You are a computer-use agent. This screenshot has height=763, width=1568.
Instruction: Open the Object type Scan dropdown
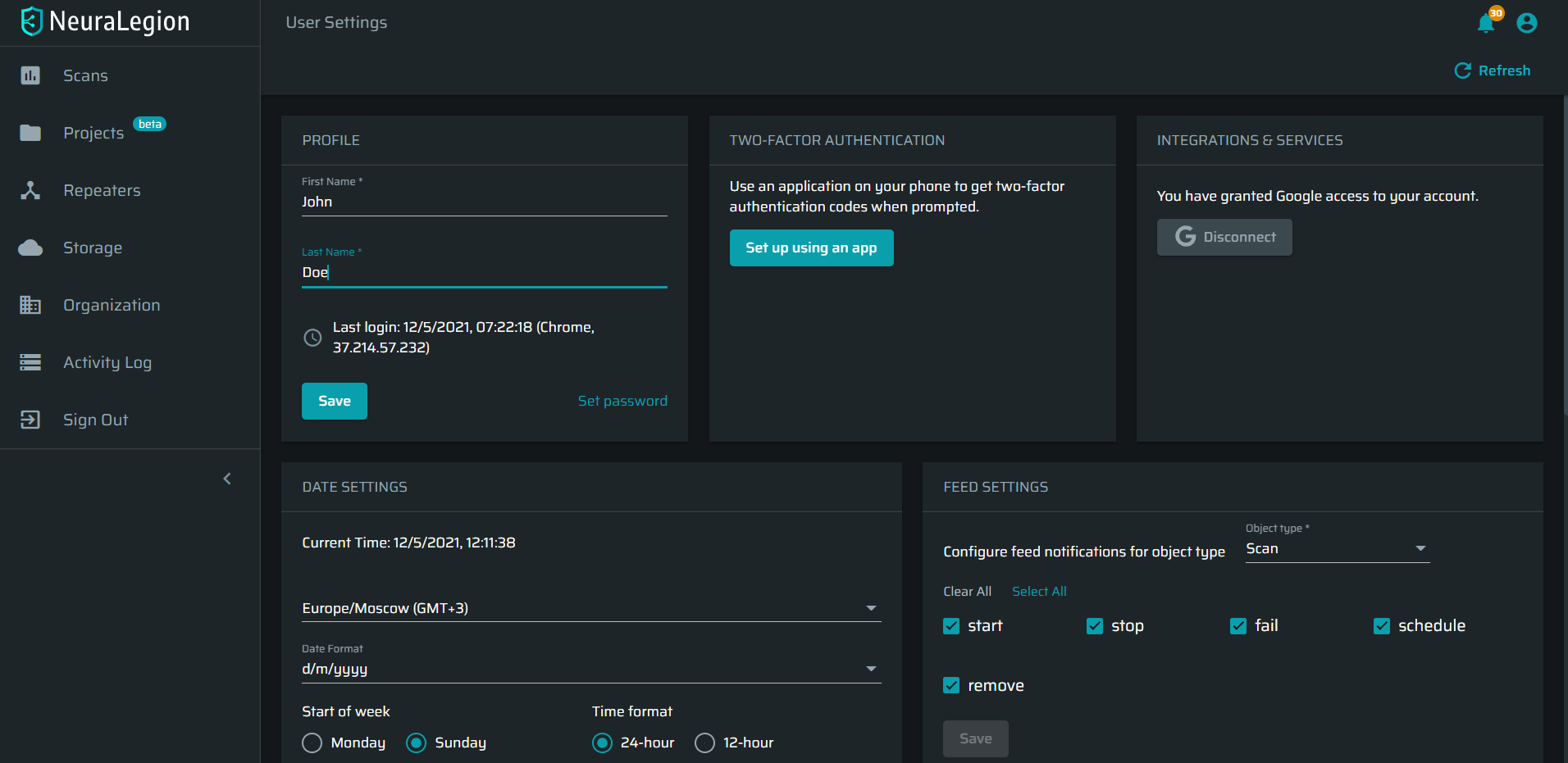(1338, 549)
